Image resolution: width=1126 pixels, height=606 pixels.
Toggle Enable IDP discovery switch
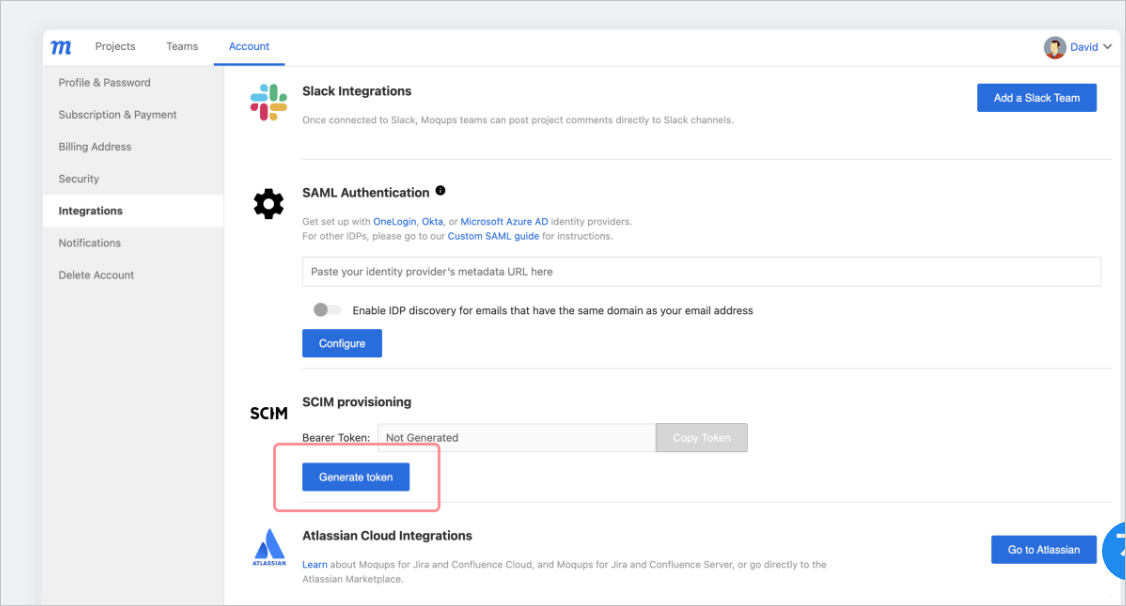[327, 310]
